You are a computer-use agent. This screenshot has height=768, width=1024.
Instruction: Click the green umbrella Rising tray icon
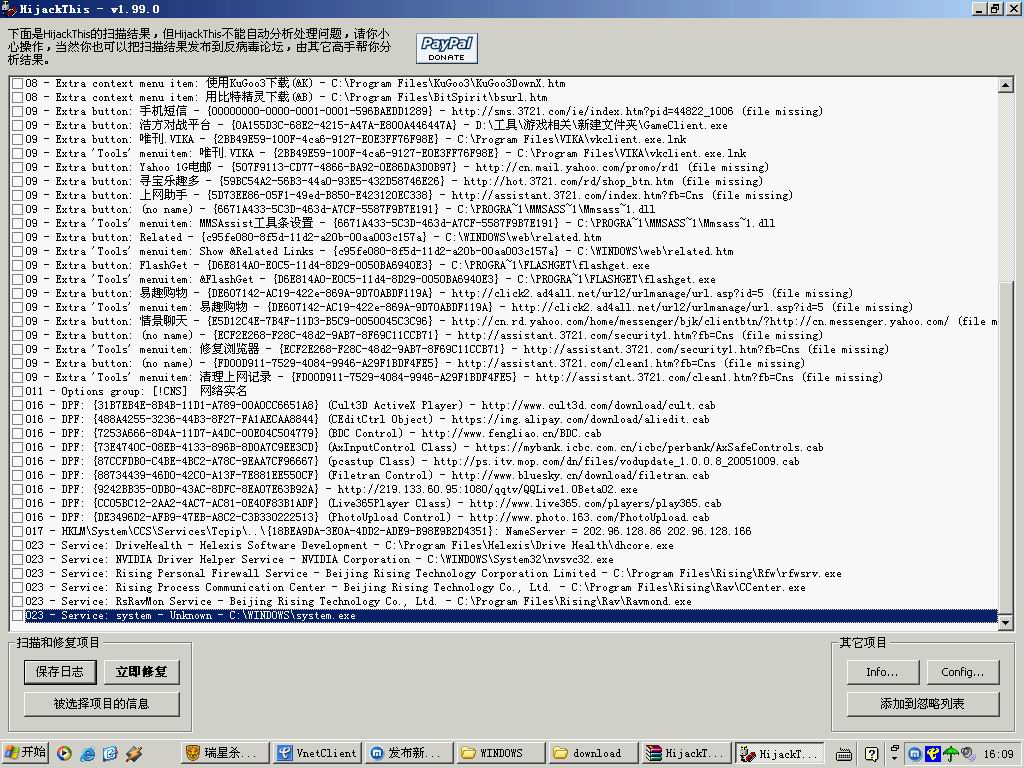coord(950,754)
